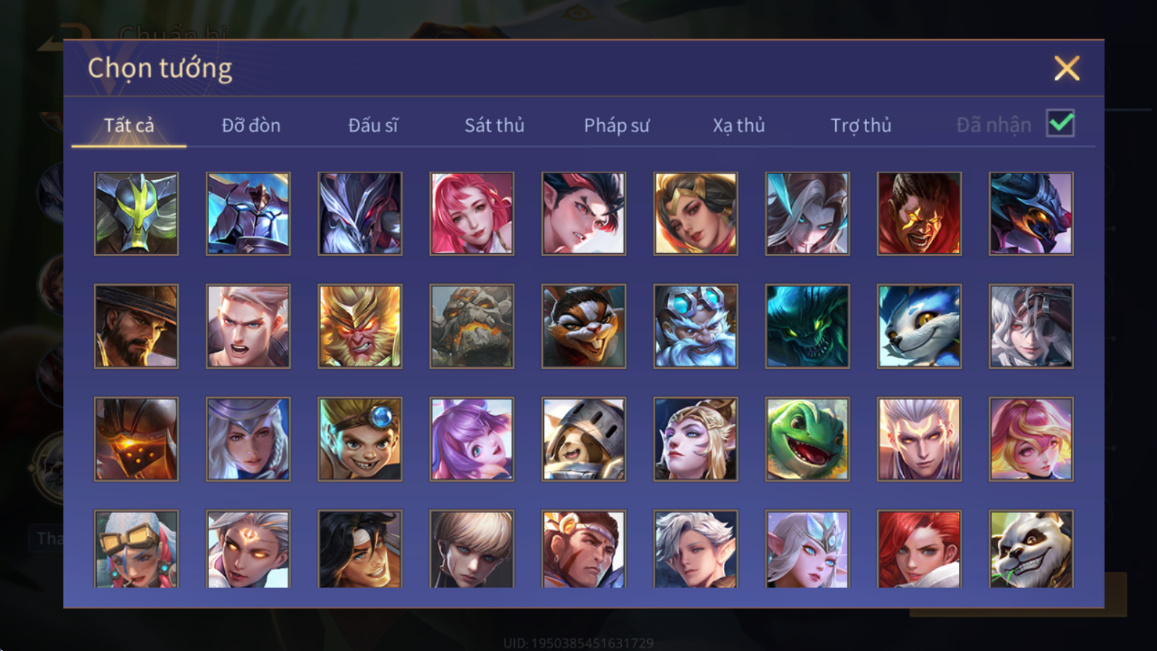Select the red-haired woman hero portrait
Image resolution: width=1157 pixels, height=651 pixels.
[x=919, y=549]
